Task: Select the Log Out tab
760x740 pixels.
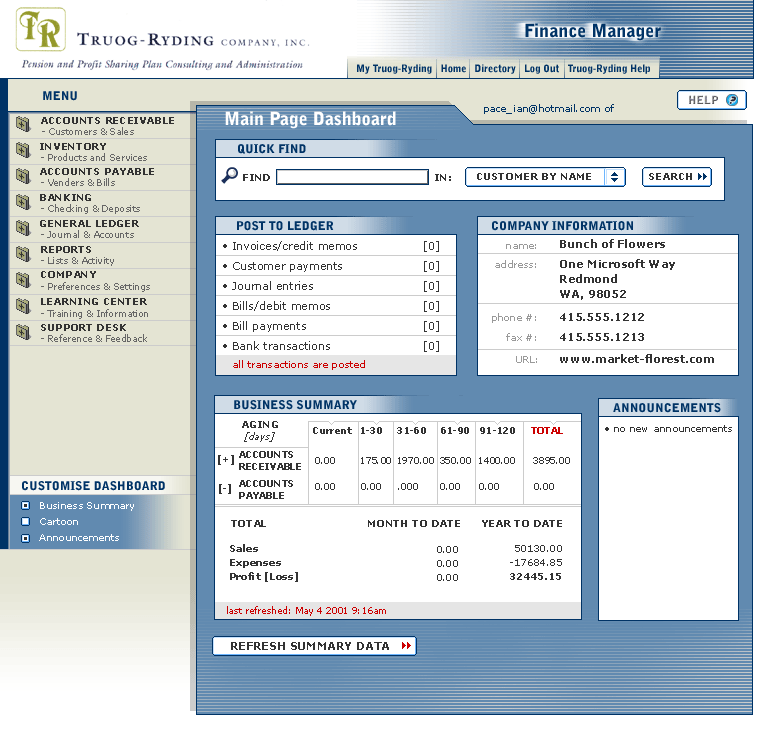Action: coord(541,69)
